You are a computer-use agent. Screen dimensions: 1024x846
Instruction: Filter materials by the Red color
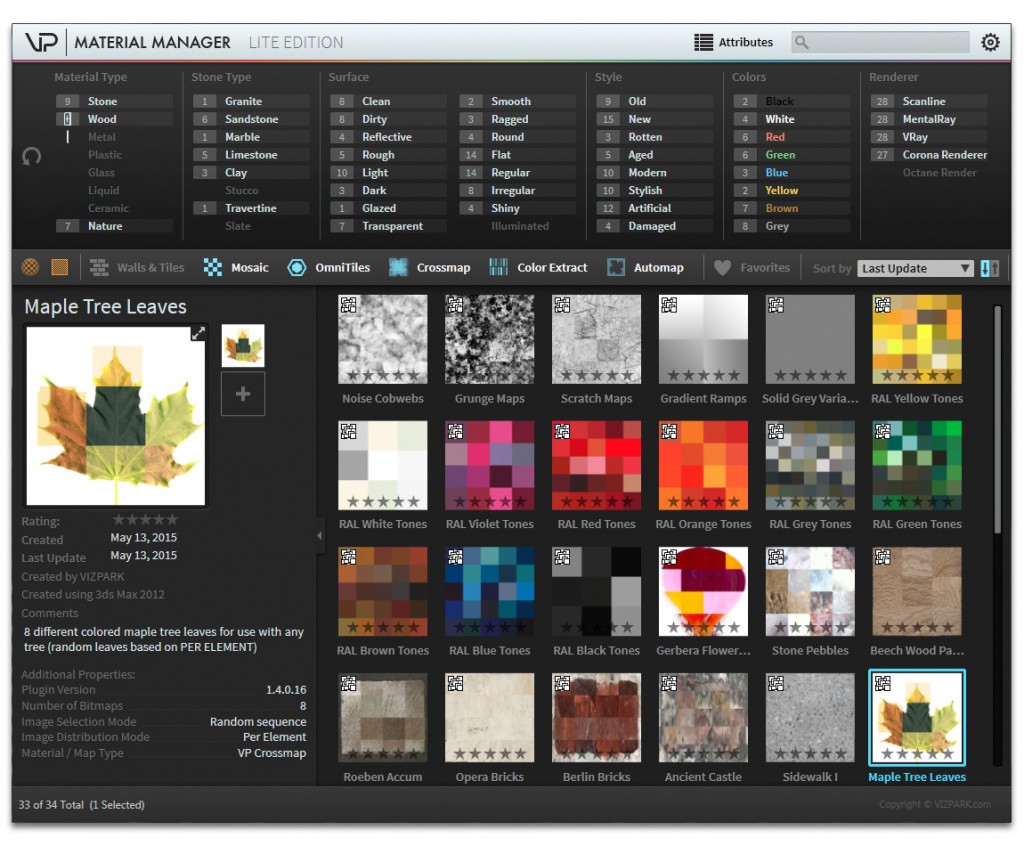[x=775, y=137]
